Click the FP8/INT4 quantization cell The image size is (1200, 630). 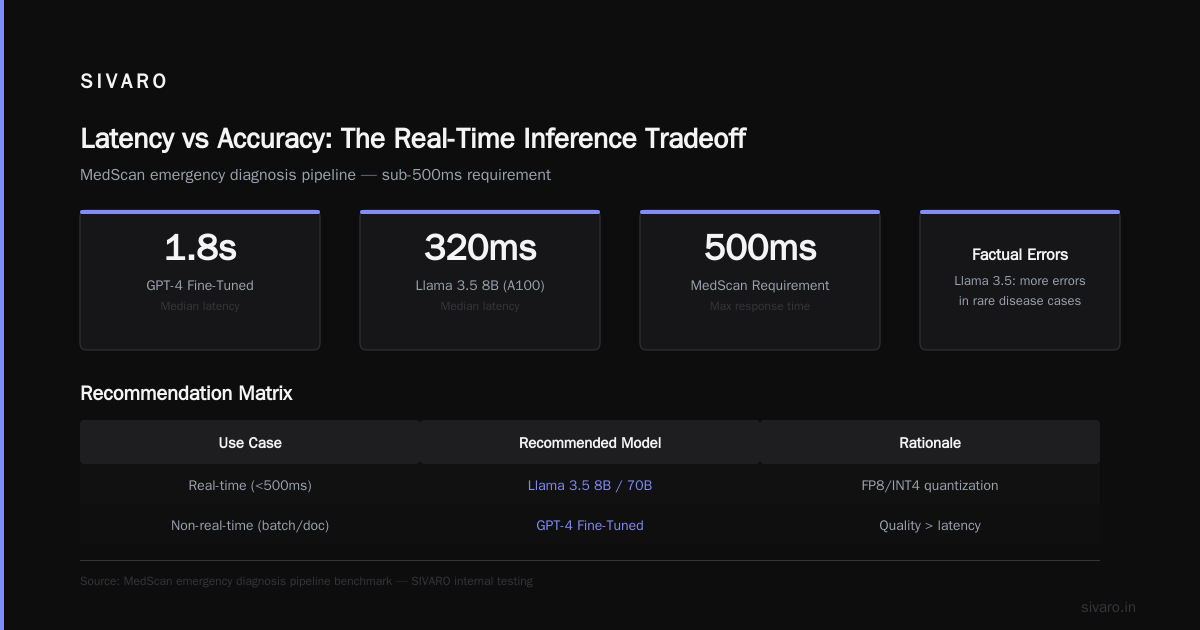click(930, 485)
